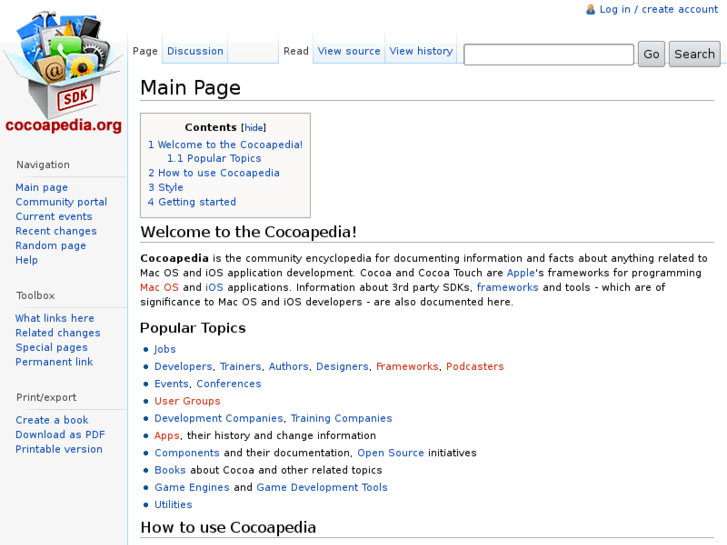Jump to 2 How to use Cocoapedia
Viewport: 727px width, 545px height.
[x=214, y=173]
